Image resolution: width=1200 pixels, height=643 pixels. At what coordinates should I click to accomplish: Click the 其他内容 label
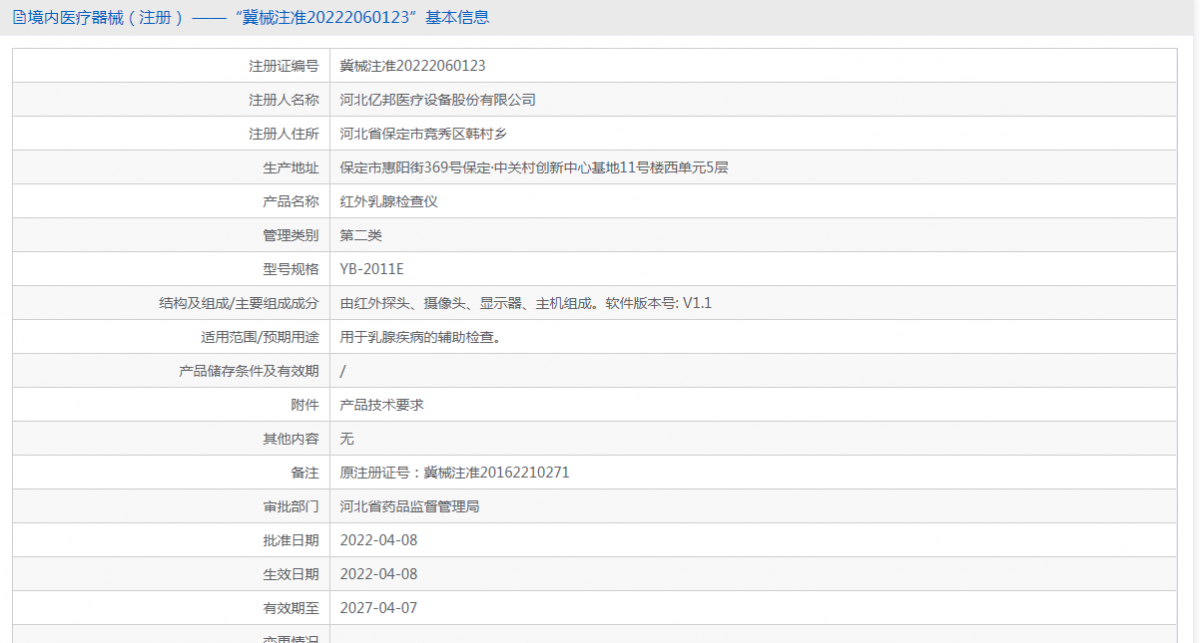tap(291, 439)
